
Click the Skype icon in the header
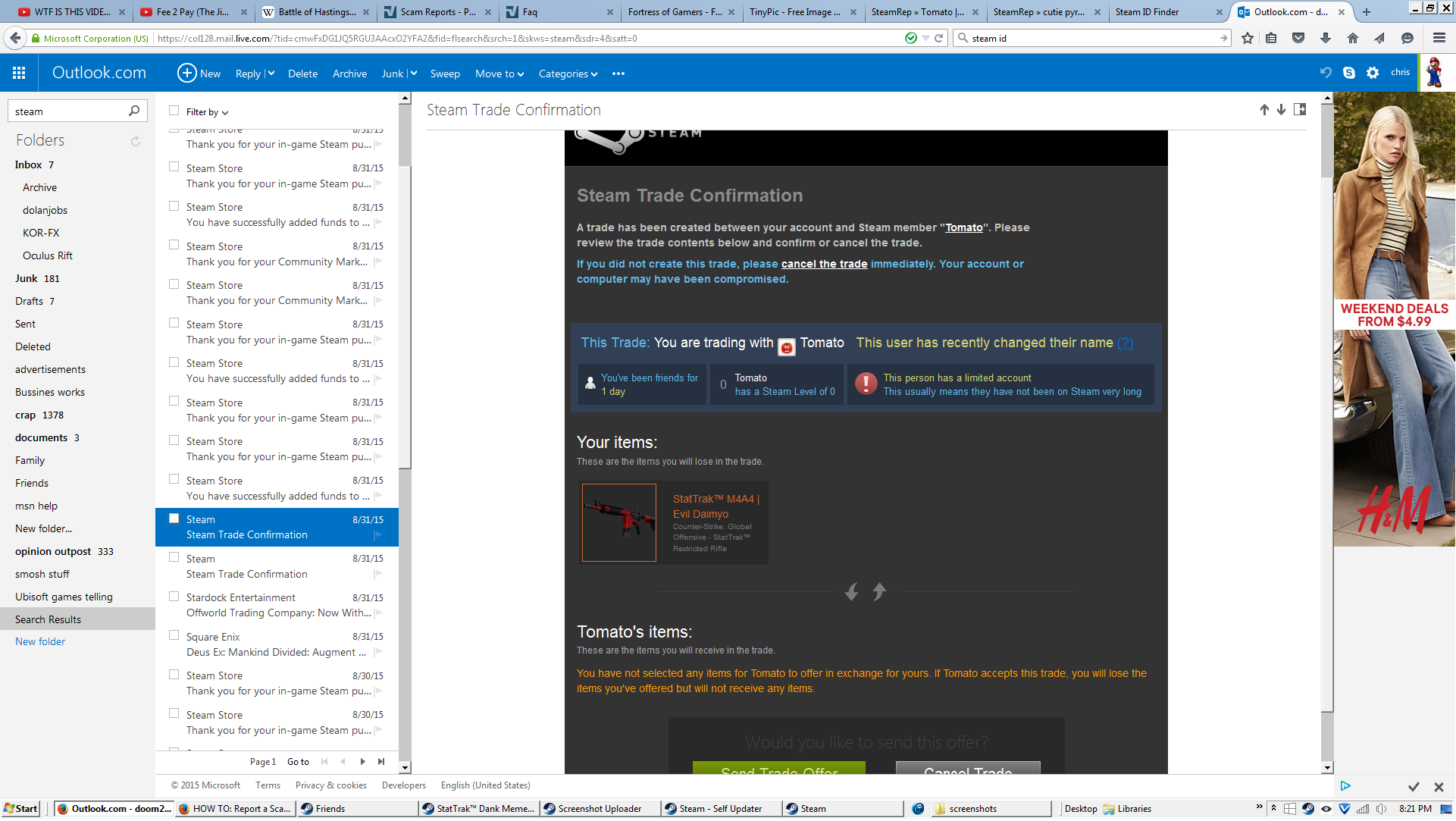tap(1349, 73)
